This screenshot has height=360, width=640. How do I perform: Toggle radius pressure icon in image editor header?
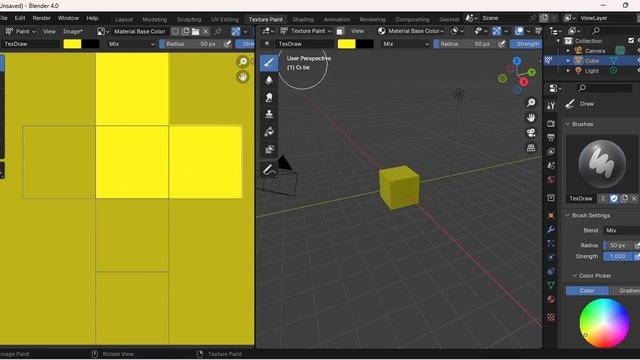point(227,44)
